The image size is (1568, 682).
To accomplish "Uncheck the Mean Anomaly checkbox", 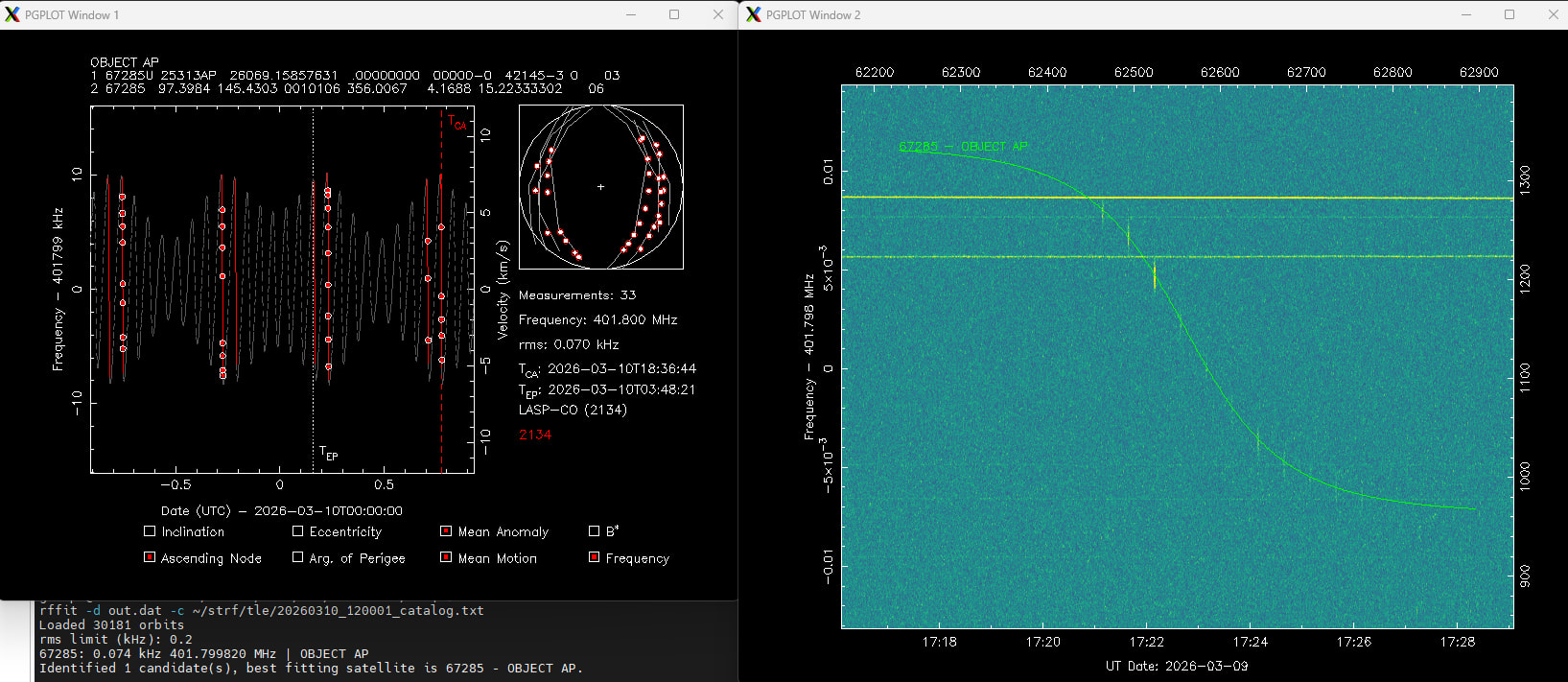I will [x=446, y=531].
